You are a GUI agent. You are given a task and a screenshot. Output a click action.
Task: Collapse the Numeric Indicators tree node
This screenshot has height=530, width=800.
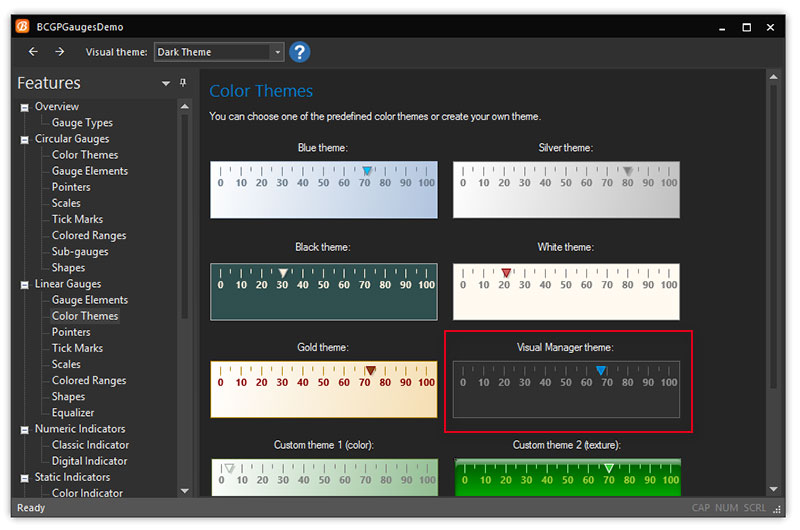(x=25, y=429)
